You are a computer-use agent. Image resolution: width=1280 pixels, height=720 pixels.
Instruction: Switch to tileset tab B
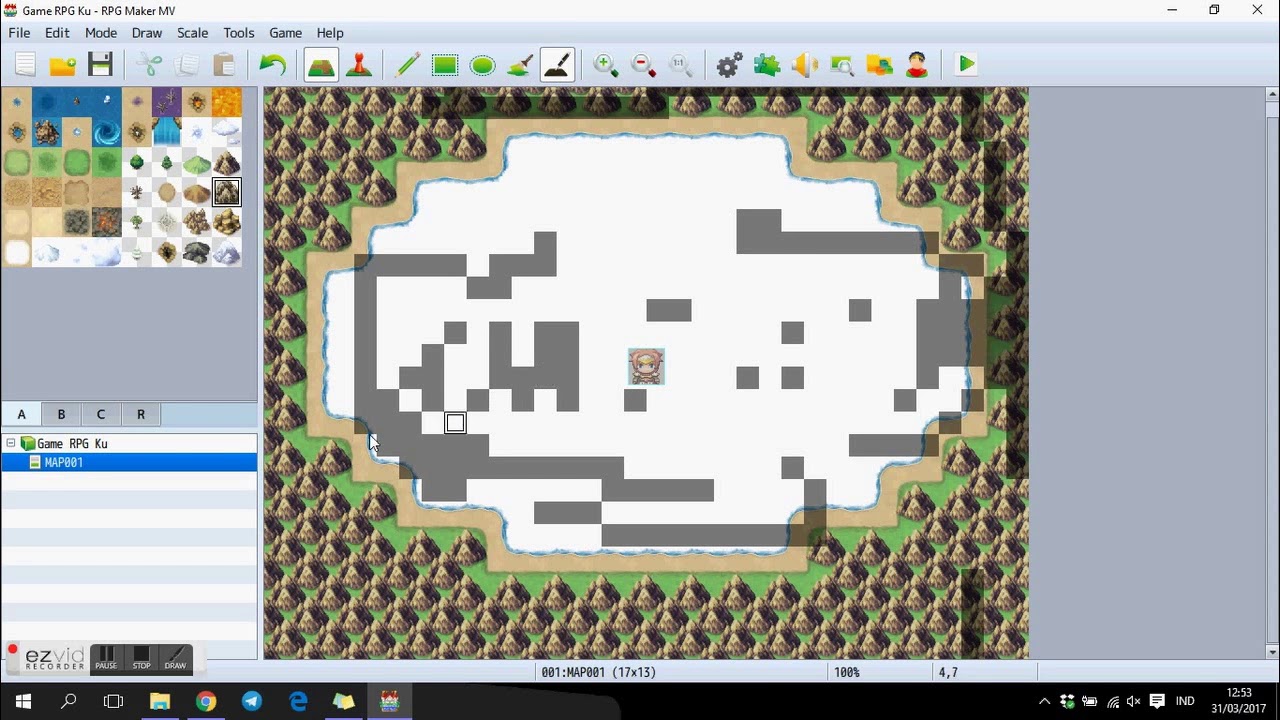pyautogui.click(x=61, y=414)
